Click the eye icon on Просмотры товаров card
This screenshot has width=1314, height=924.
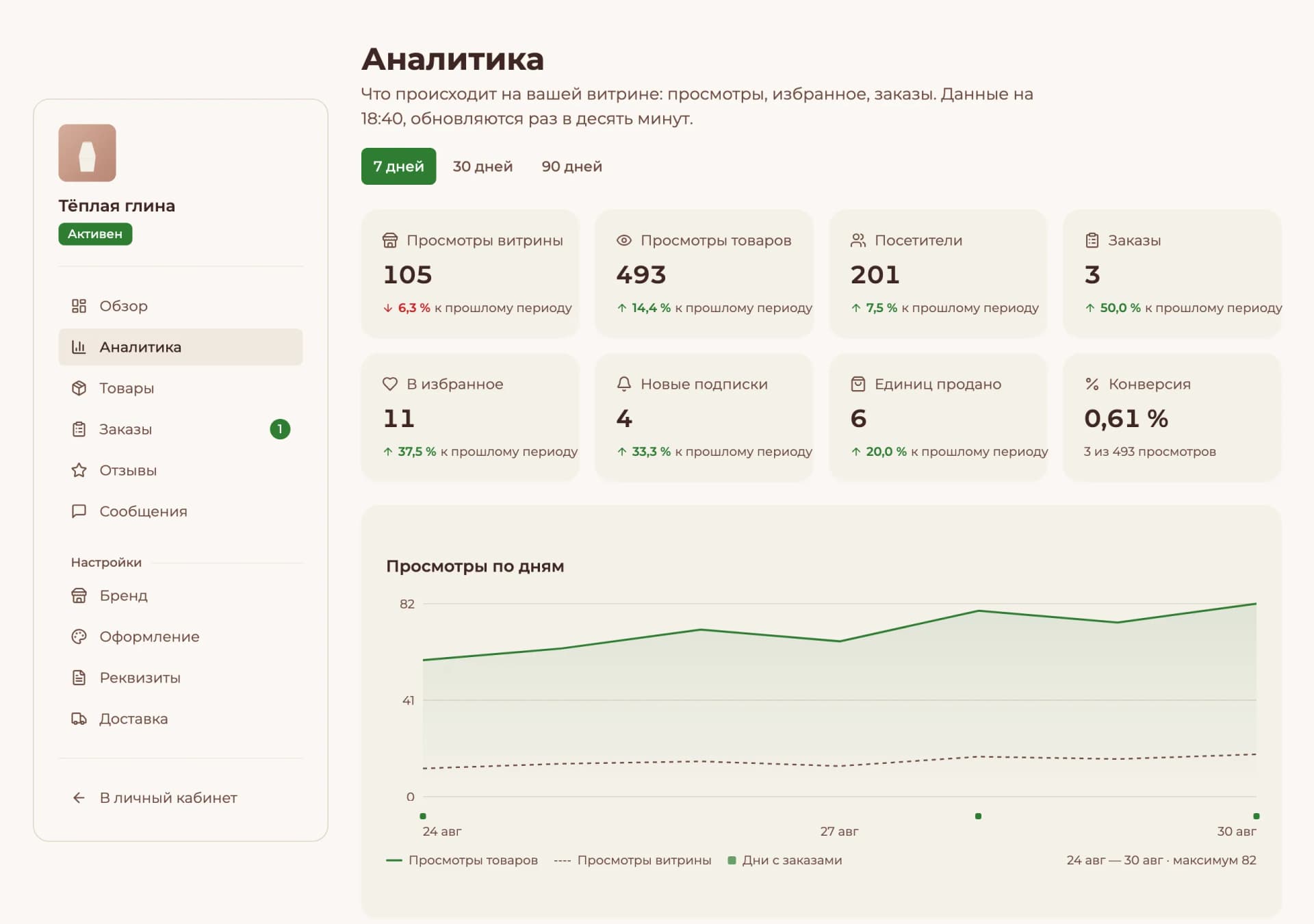[623, 240]
